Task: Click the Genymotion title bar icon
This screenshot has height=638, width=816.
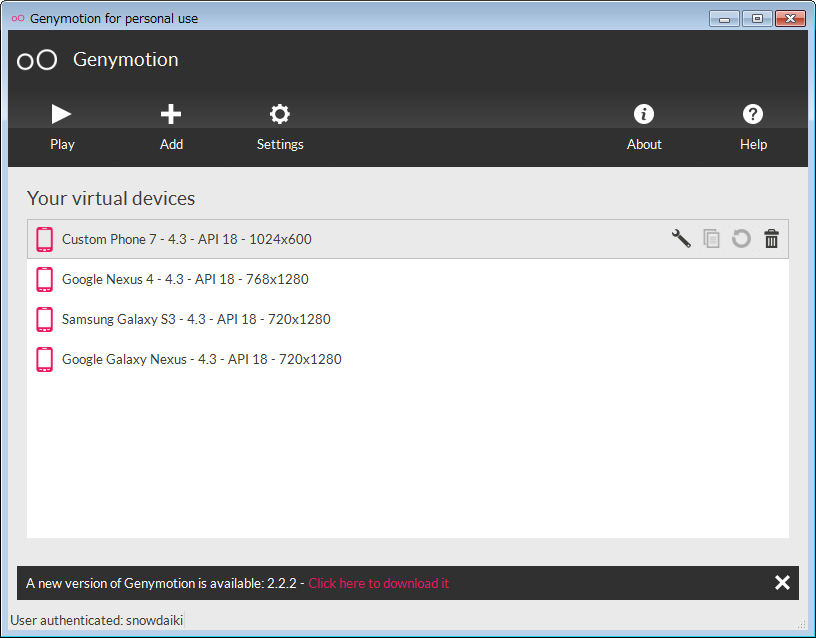Action: click(x=18, y=18)
